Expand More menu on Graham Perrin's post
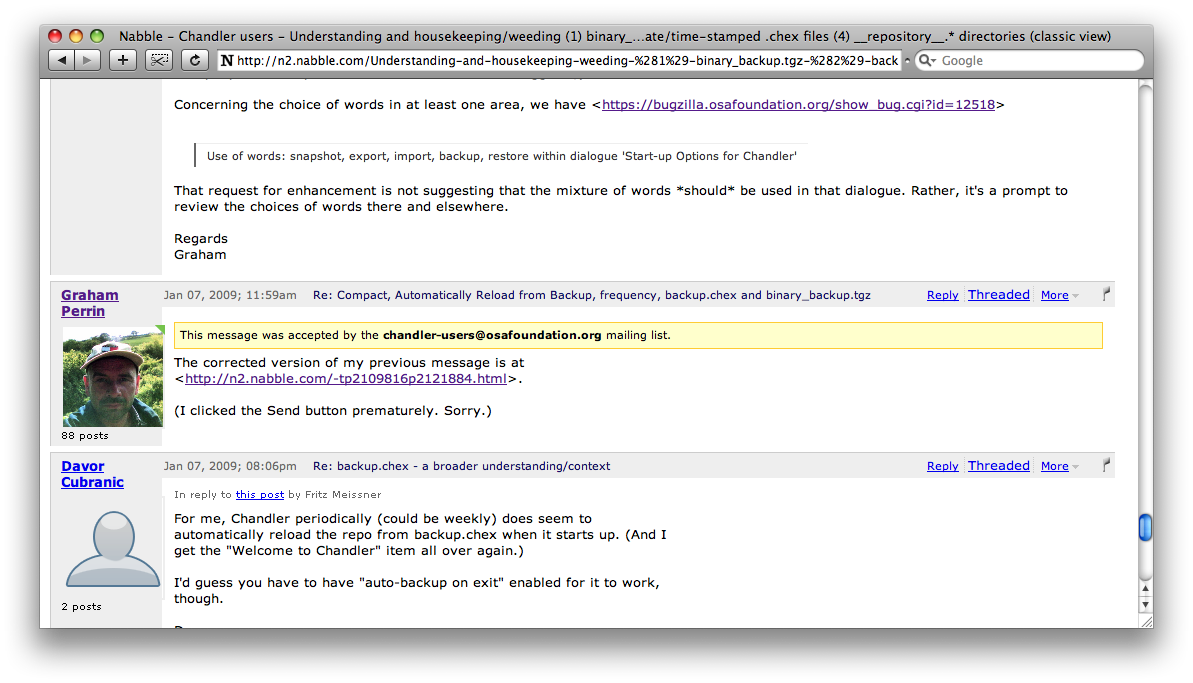The image size is (1193, 683). click(x=1059, y=296)
